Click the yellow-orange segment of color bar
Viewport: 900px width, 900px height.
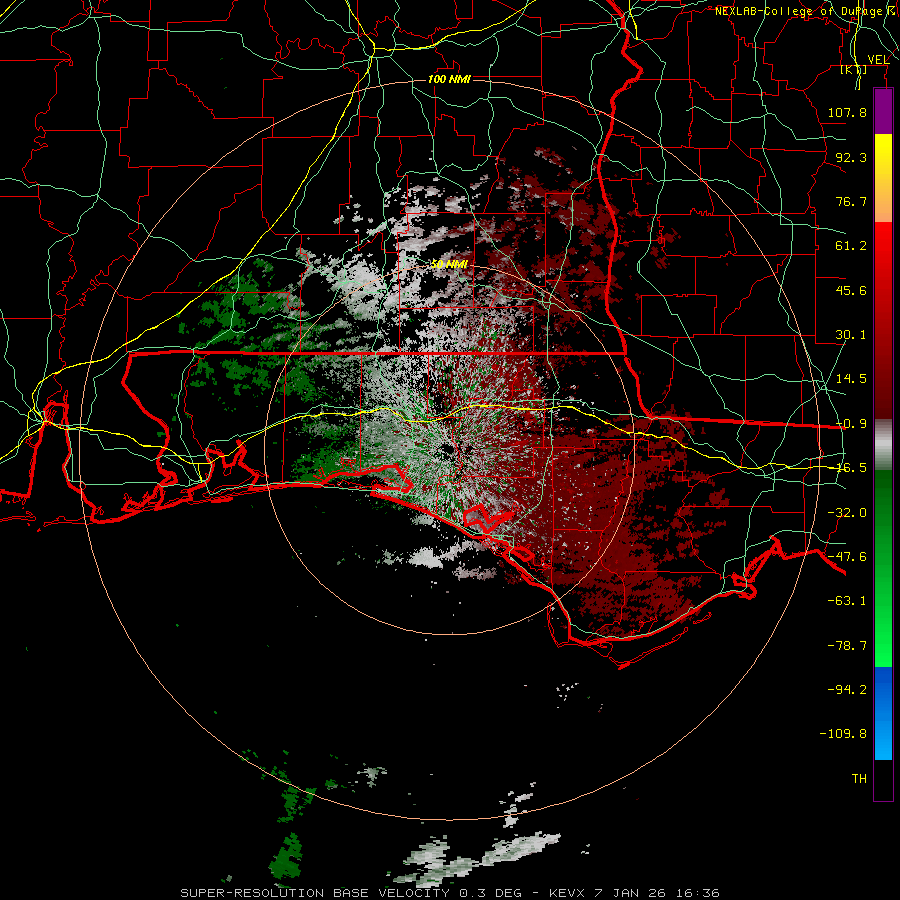pyautogui.click(x=883, y=178)
